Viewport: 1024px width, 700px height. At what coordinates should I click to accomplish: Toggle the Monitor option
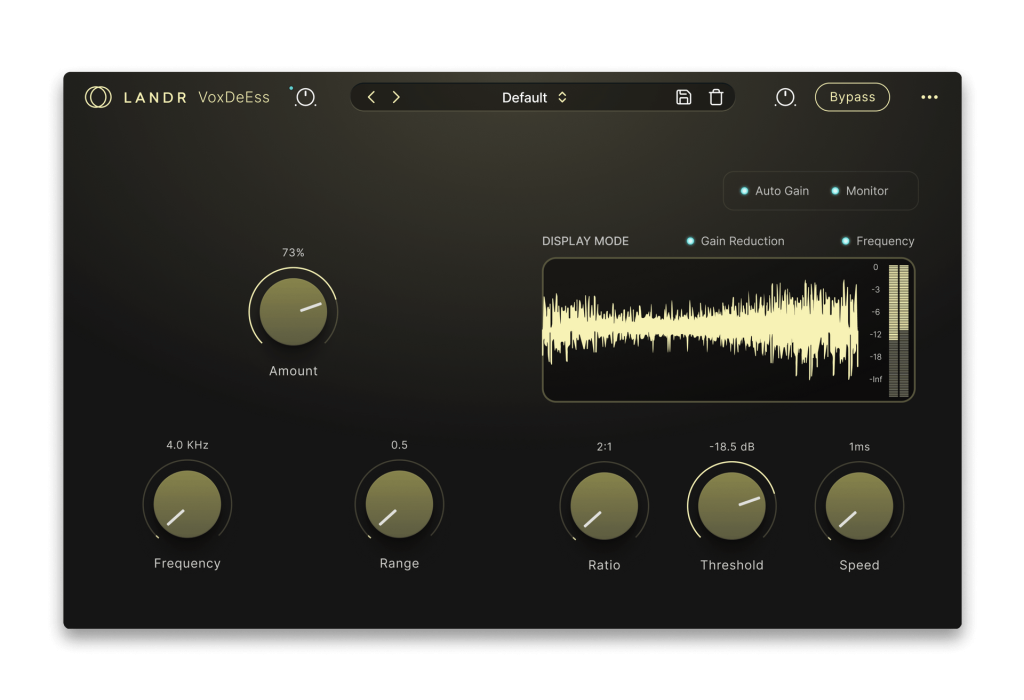(859, 191)
